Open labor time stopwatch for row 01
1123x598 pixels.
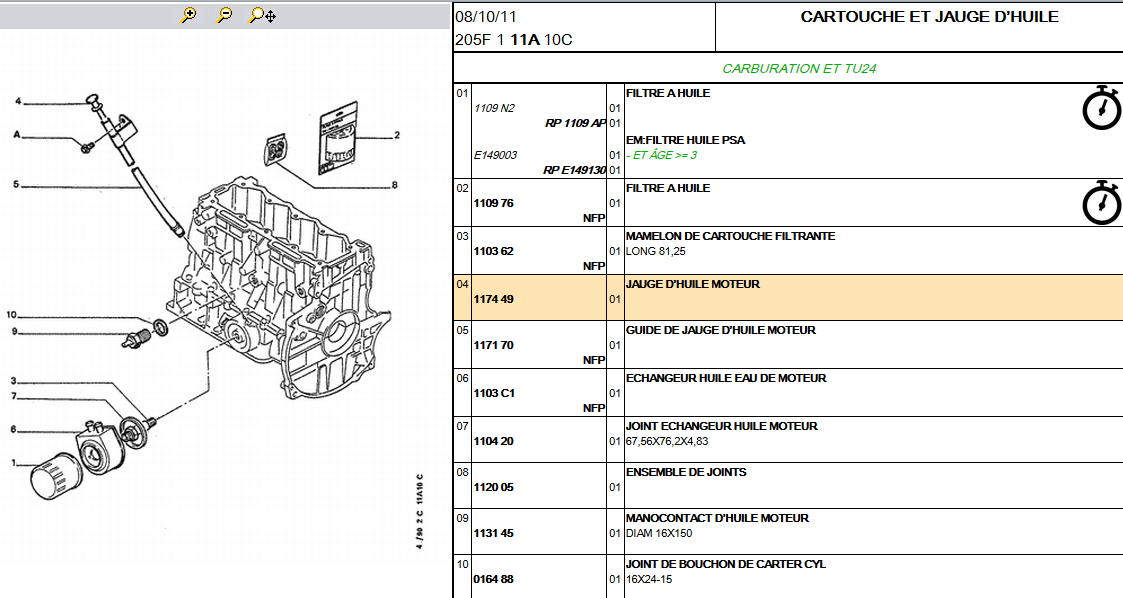(1102, 108)
